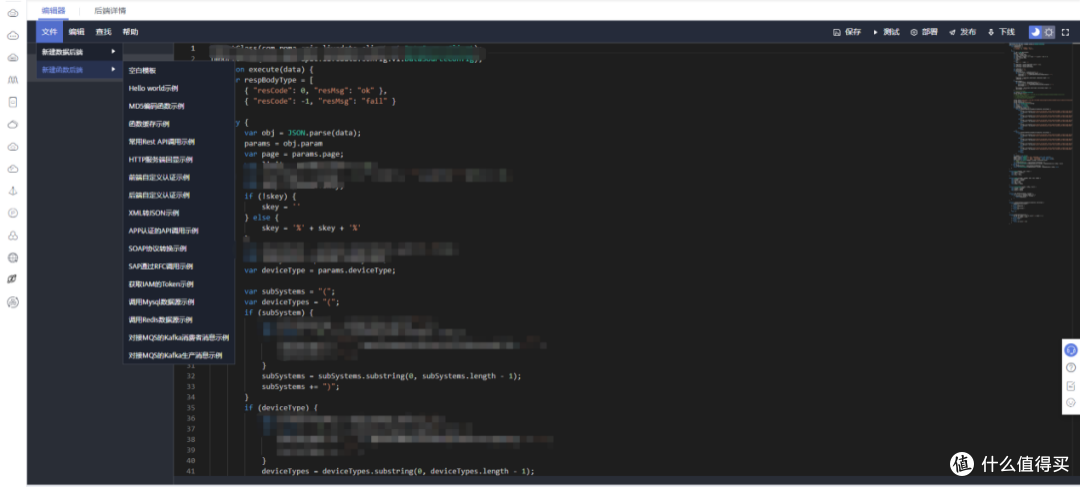Image resolution: width=1080 pixels, height=487 pixels.
Task: Open the M-shaped sidebar icon
Action: [x=13, y=80]
